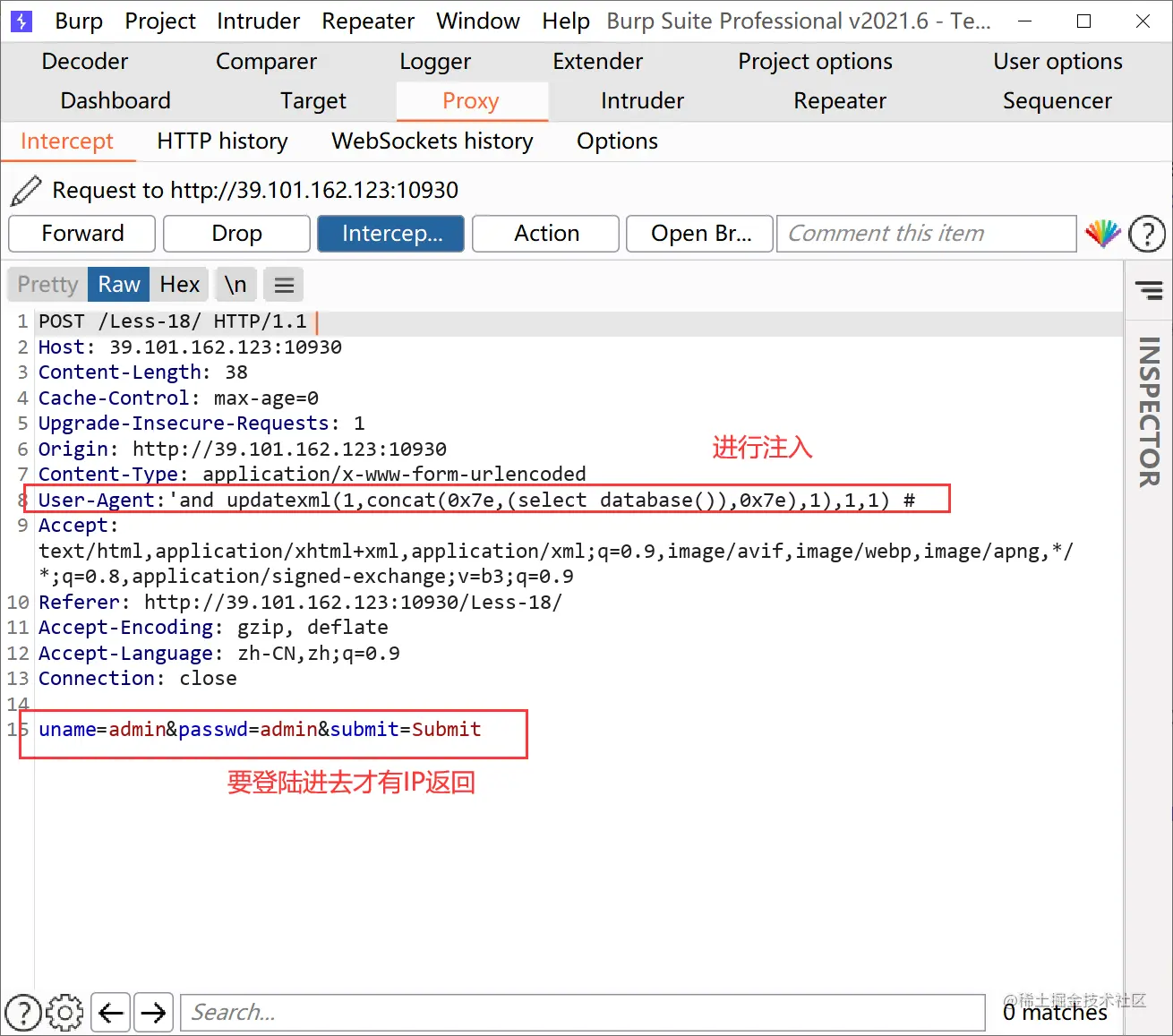Select the Intercept sub-tab
Screen dimensions: 1173x1036
(67, 141)
